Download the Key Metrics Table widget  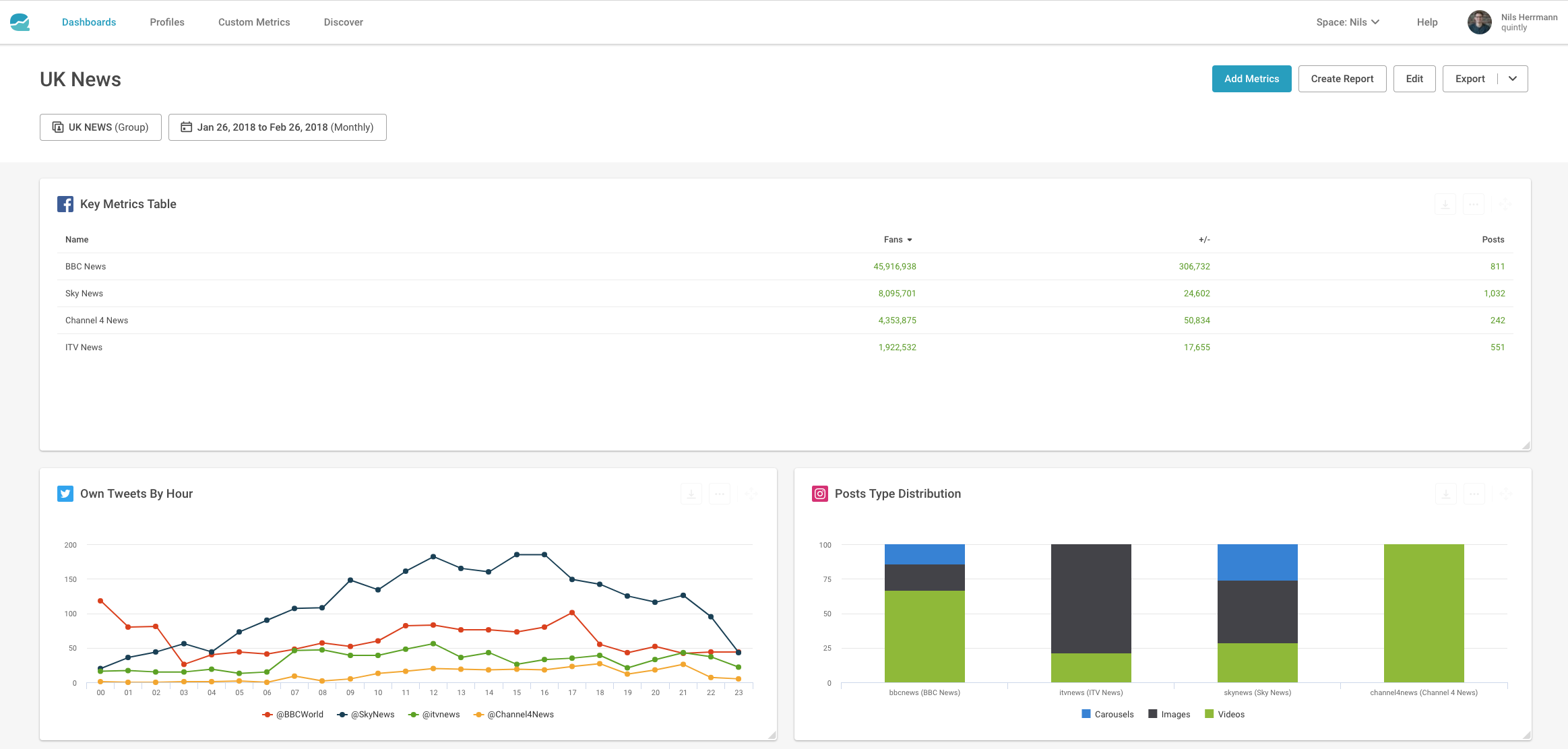point(1445,204)
